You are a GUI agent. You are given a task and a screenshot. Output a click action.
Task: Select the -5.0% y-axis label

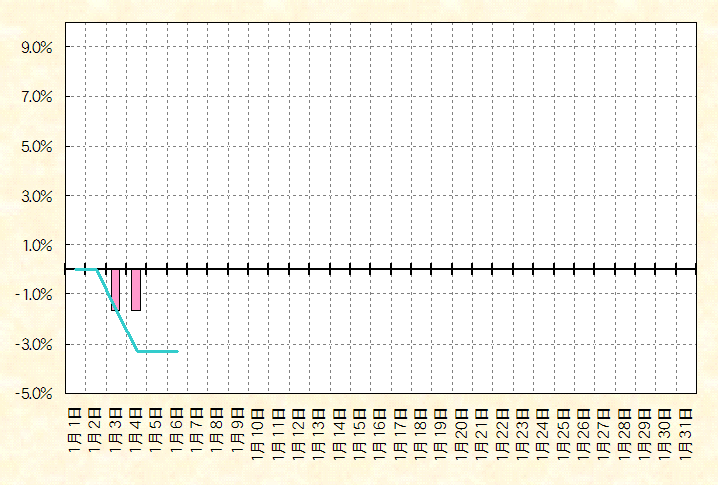coord(34,393)
